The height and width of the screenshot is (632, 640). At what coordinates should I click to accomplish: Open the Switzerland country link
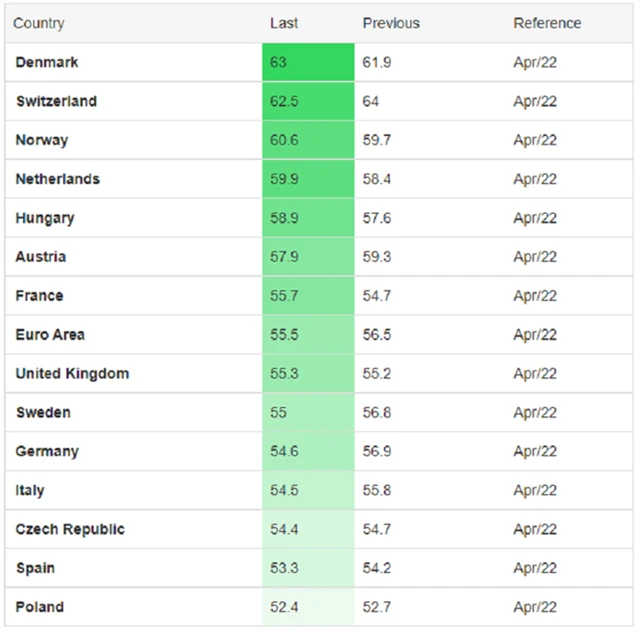(56, 101)
